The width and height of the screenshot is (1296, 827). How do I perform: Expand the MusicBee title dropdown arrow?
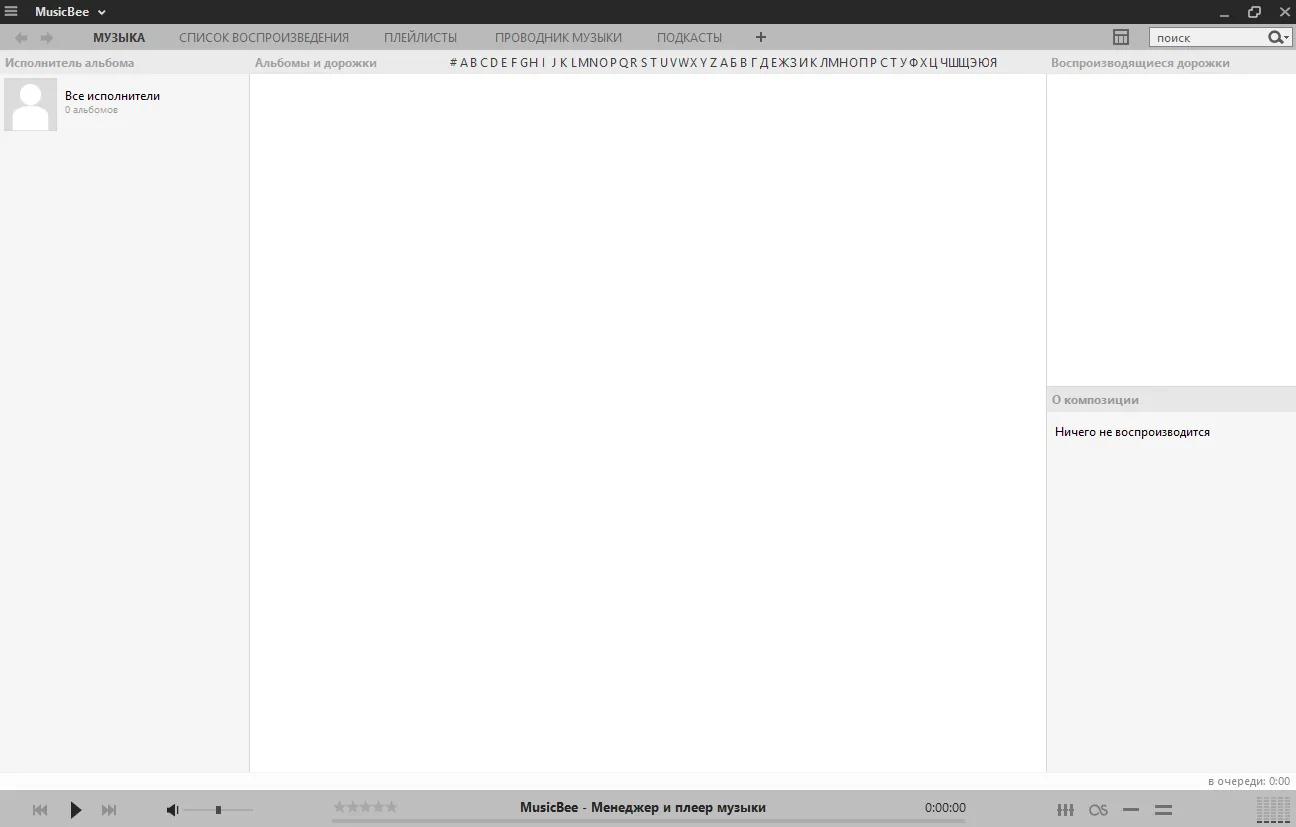tap(102, 13)
